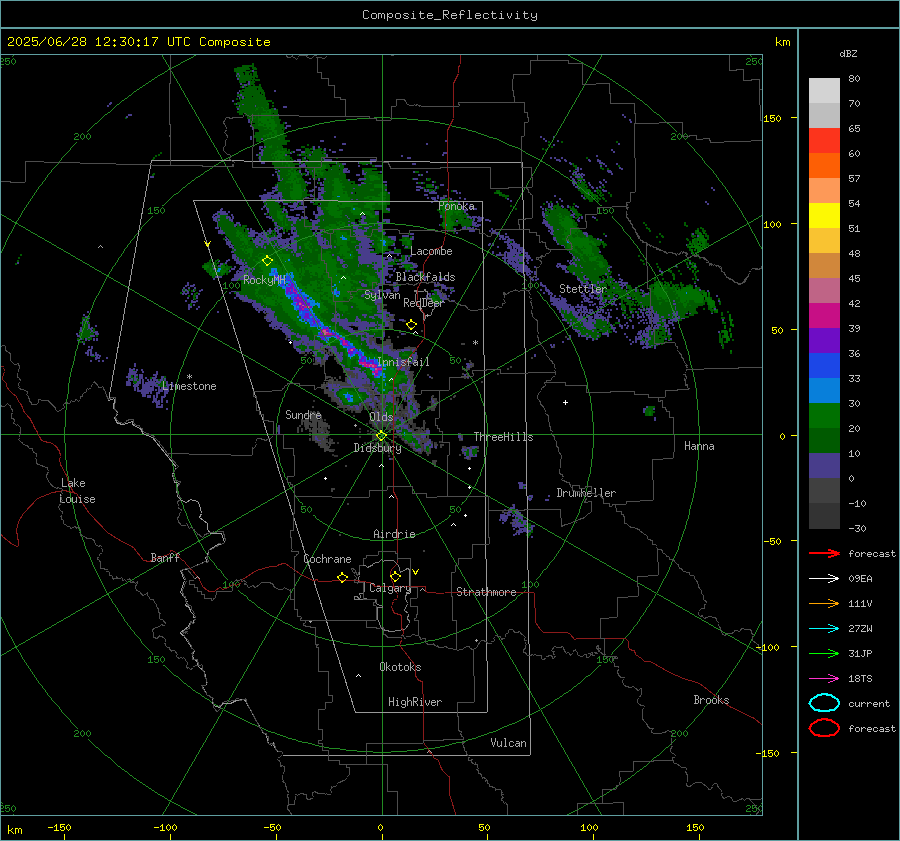The image size is (900, 841).
Task: Click the Okotoks label
Action: point(400,667)
